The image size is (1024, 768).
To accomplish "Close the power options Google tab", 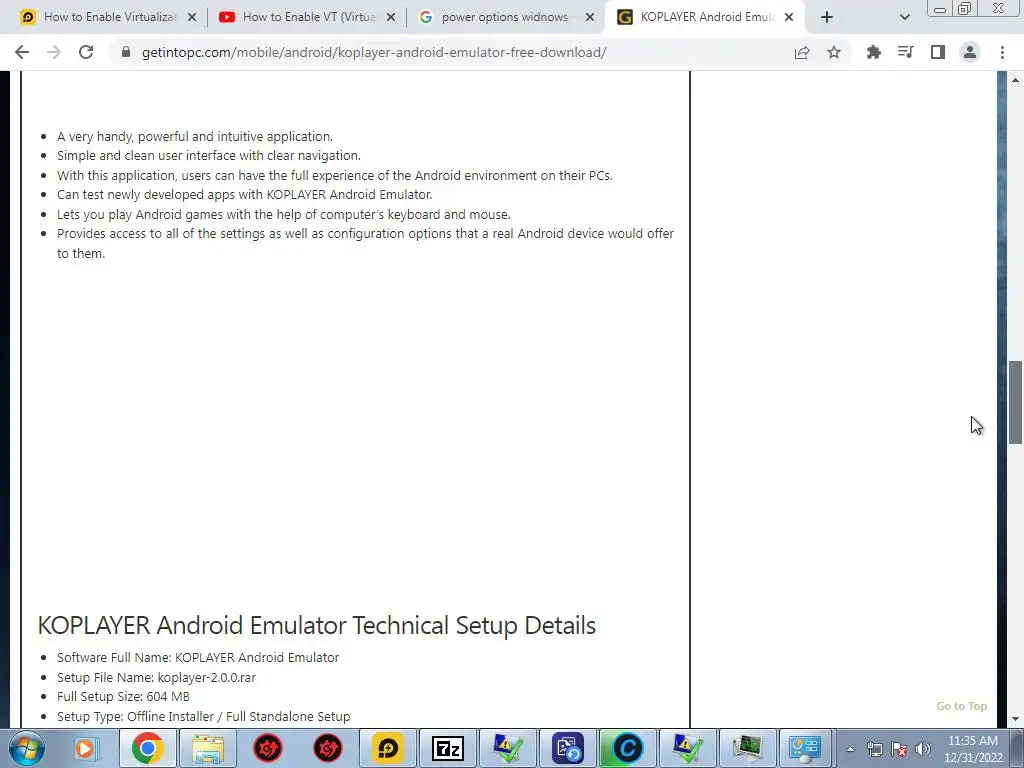I will pyautogui.click(x=590, y=17).
